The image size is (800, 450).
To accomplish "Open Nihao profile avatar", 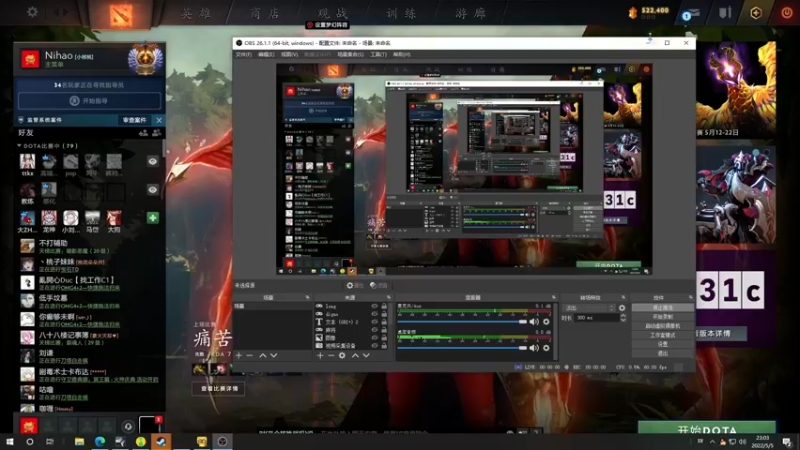I will (30, 59).
